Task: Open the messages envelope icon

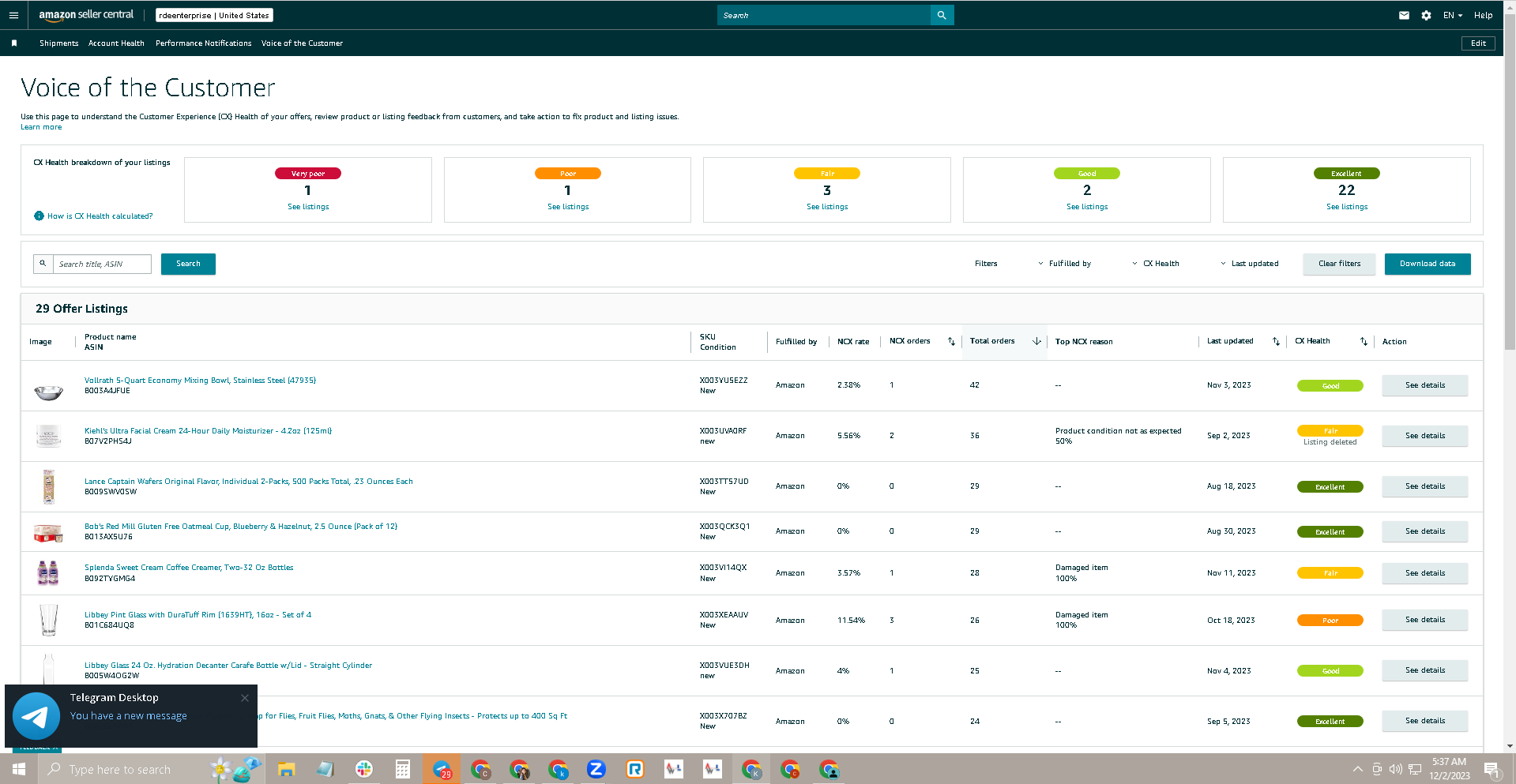Action: click(x=1404, y=15)
